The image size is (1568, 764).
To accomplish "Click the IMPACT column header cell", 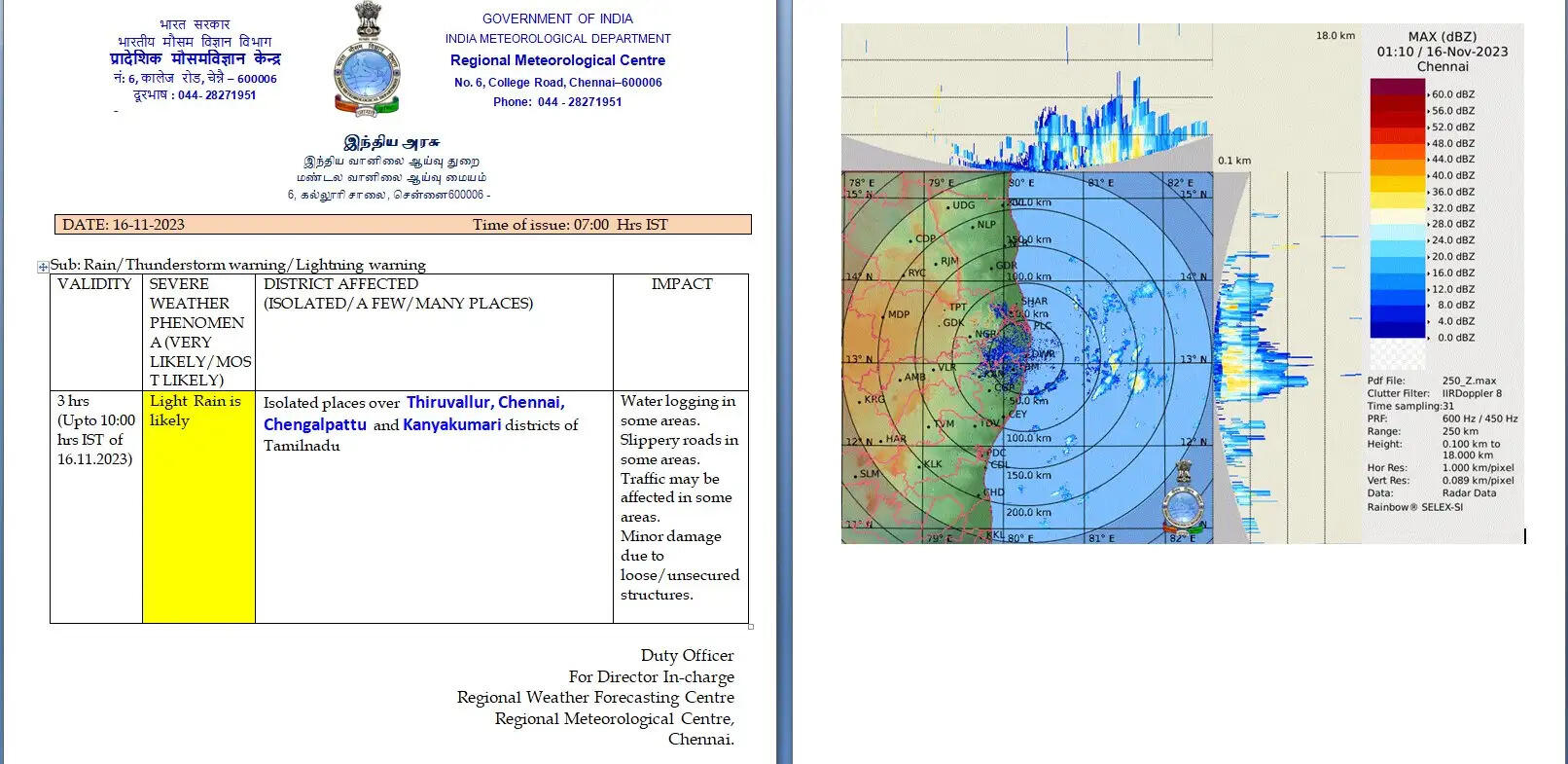I will [x=681, y=284].
